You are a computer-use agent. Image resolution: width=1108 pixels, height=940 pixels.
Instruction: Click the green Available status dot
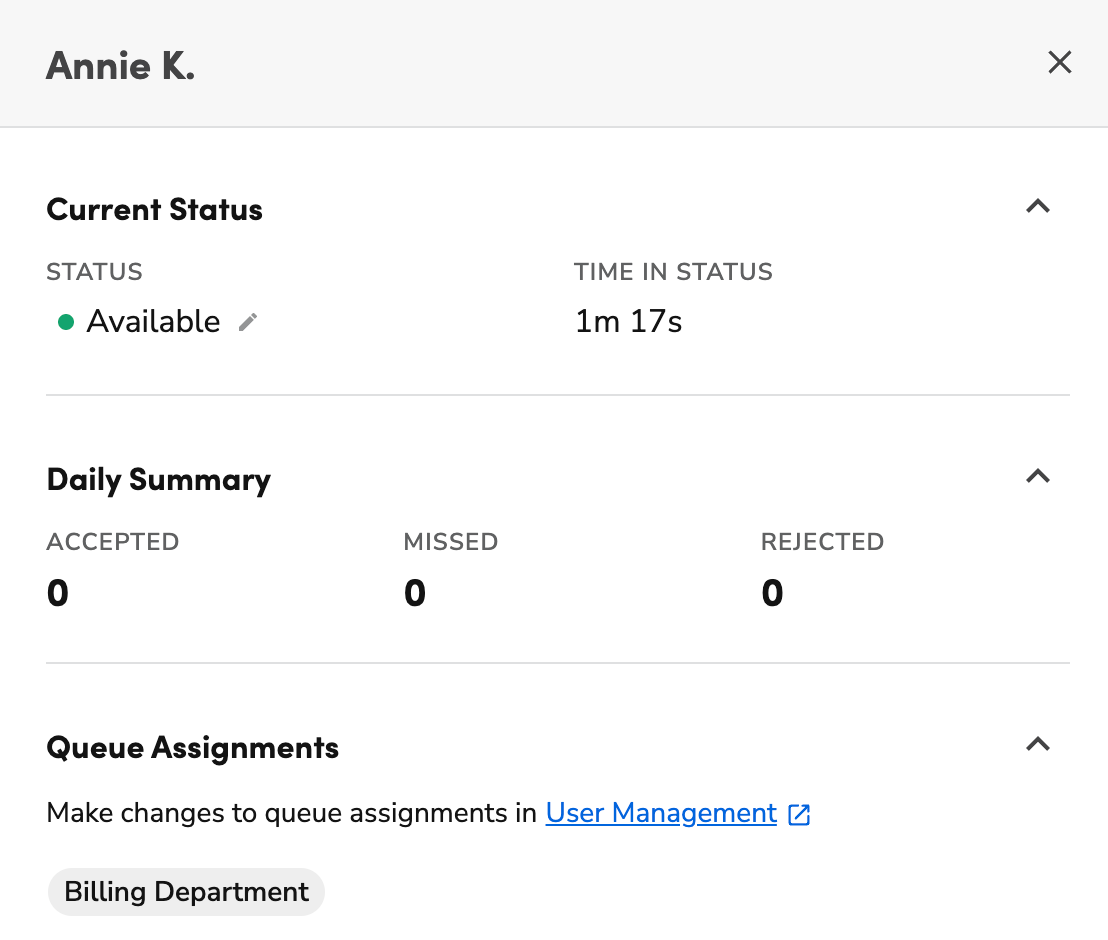click(66, 322)
